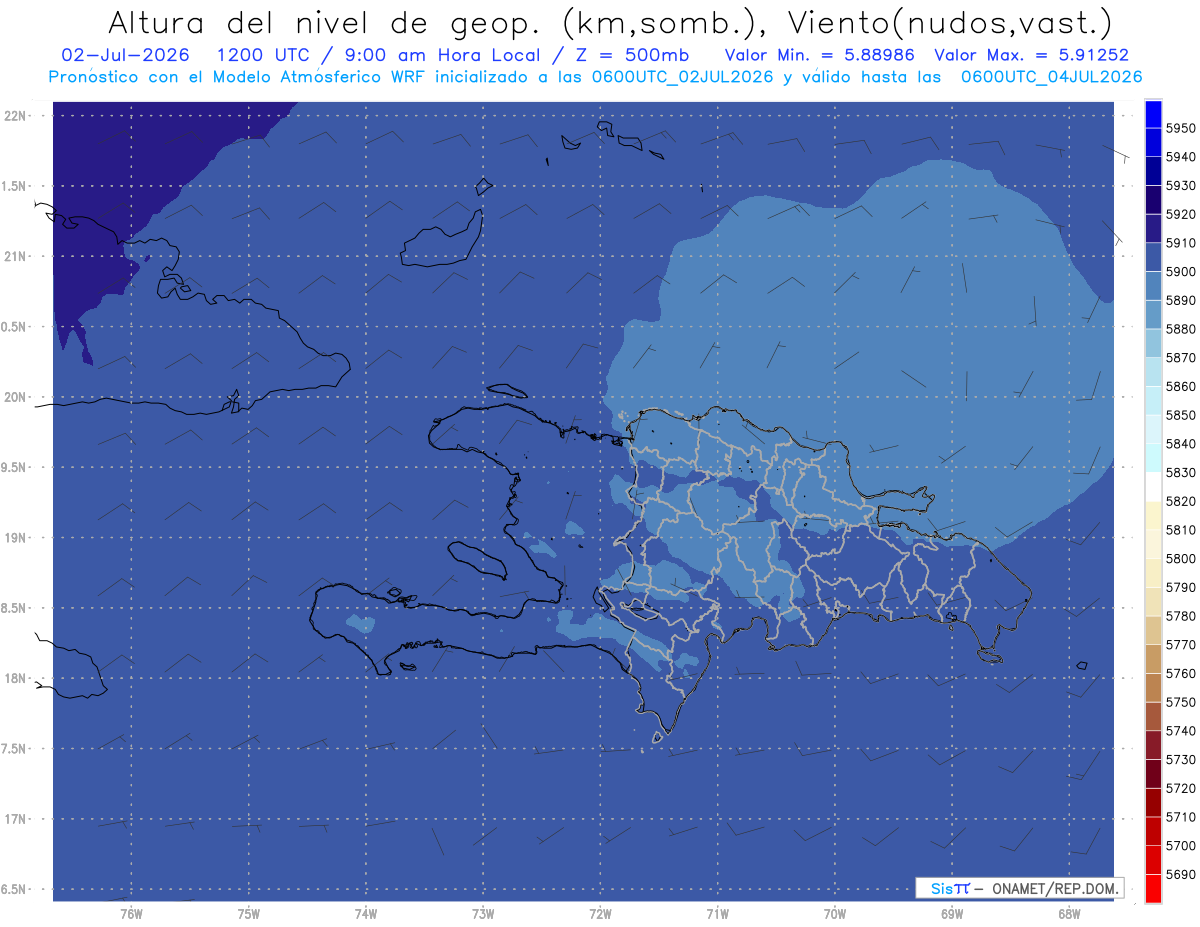Click the "5800" color bar label
This screenshot has height=927, width=1200.
(1181, 558)
